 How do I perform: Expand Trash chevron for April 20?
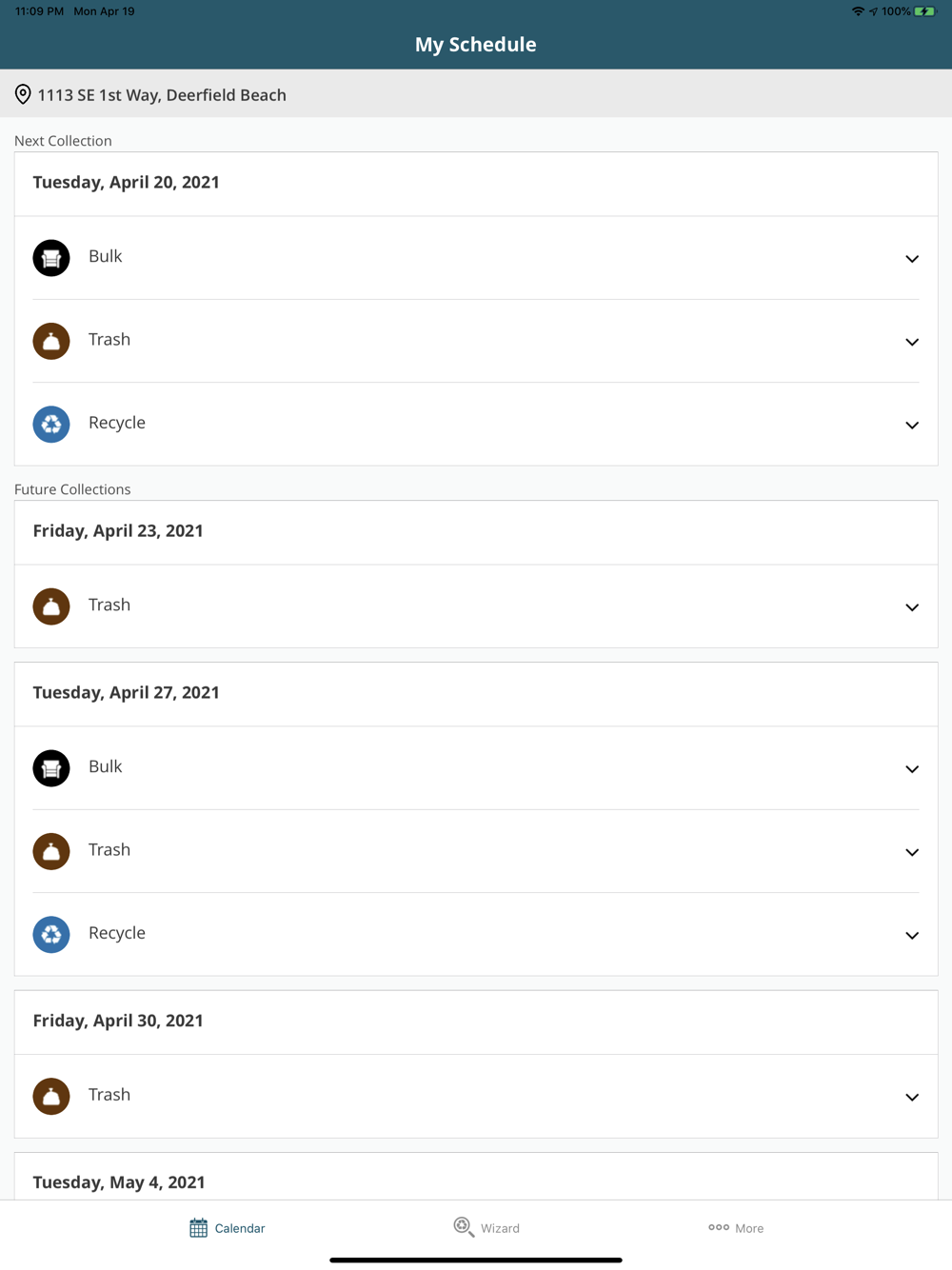(911, 342)
